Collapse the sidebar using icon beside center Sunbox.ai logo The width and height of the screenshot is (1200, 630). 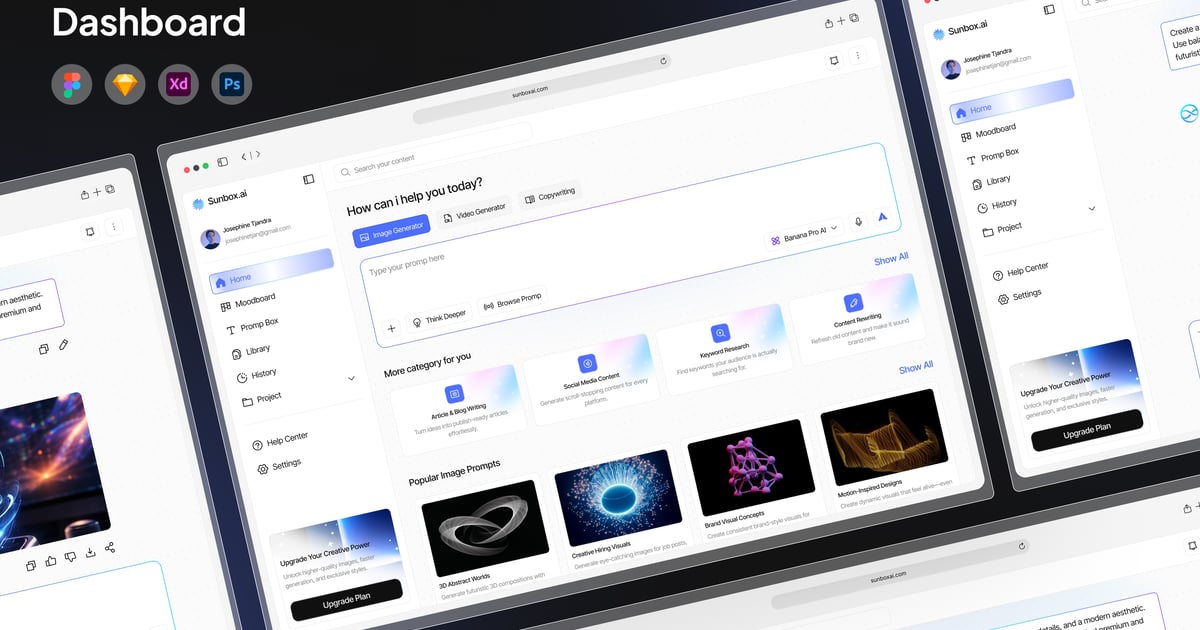tap(308, 179)
